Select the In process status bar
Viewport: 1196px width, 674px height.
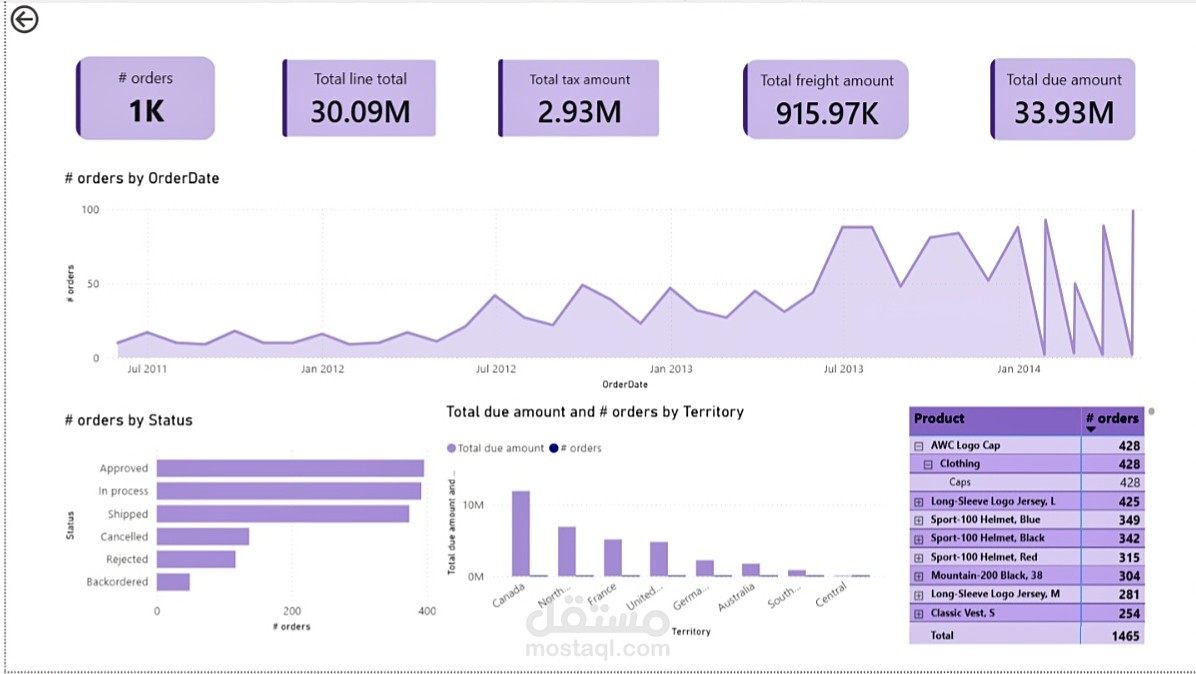point(288,491)
